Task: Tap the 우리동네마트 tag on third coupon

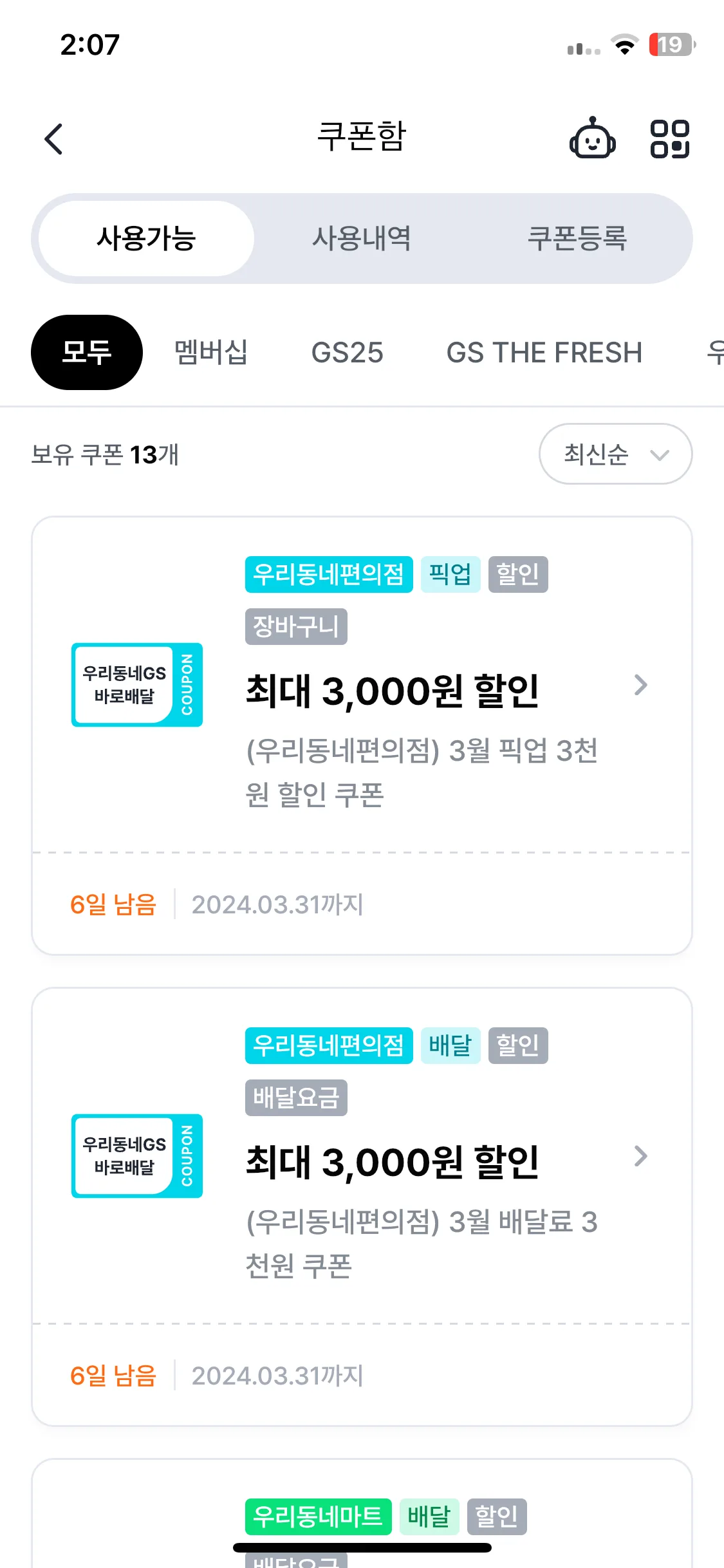Action: (x=318, y=1517)
